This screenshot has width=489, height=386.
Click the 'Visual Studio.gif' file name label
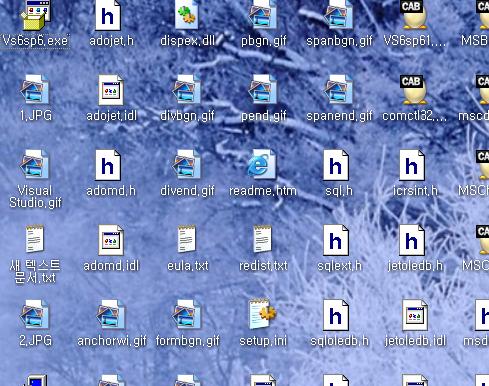[x=35, y=197]
